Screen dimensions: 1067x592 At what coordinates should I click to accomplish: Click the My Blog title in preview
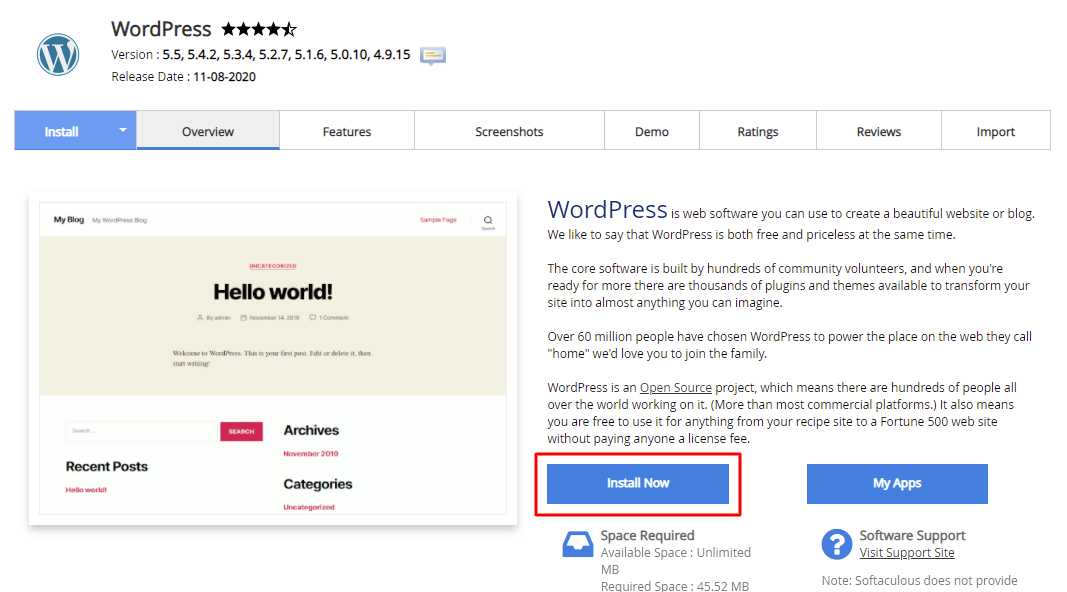coord(69,220)
